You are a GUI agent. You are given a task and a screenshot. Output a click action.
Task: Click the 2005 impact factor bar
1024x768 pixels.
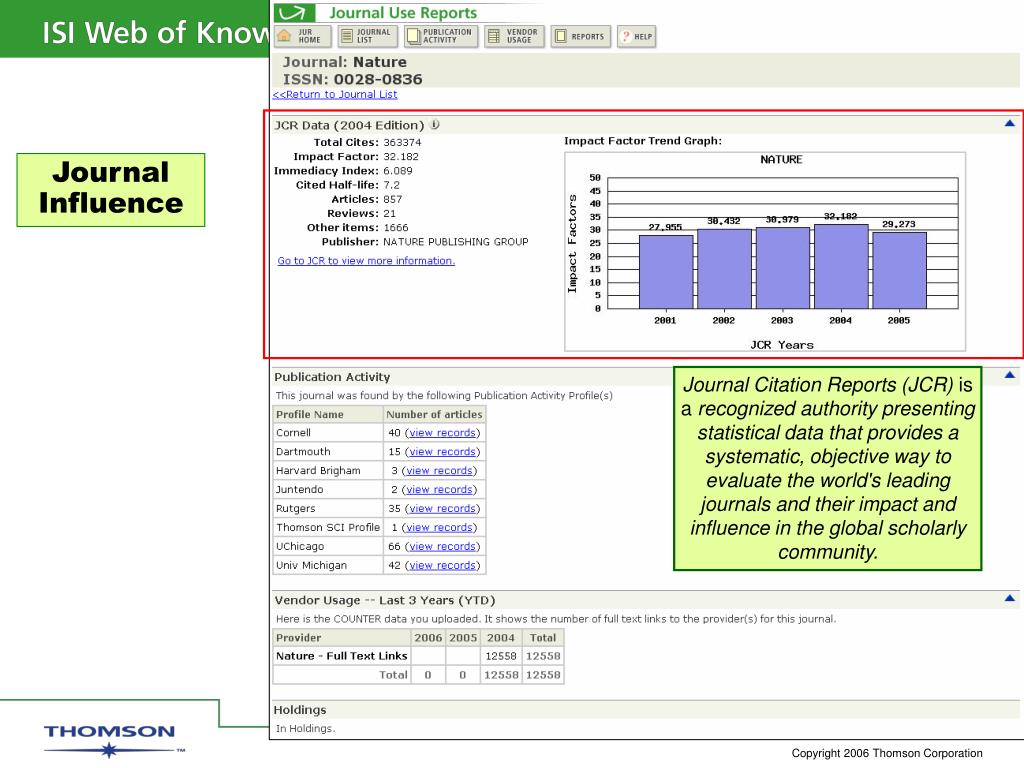[x=899, y=270]
